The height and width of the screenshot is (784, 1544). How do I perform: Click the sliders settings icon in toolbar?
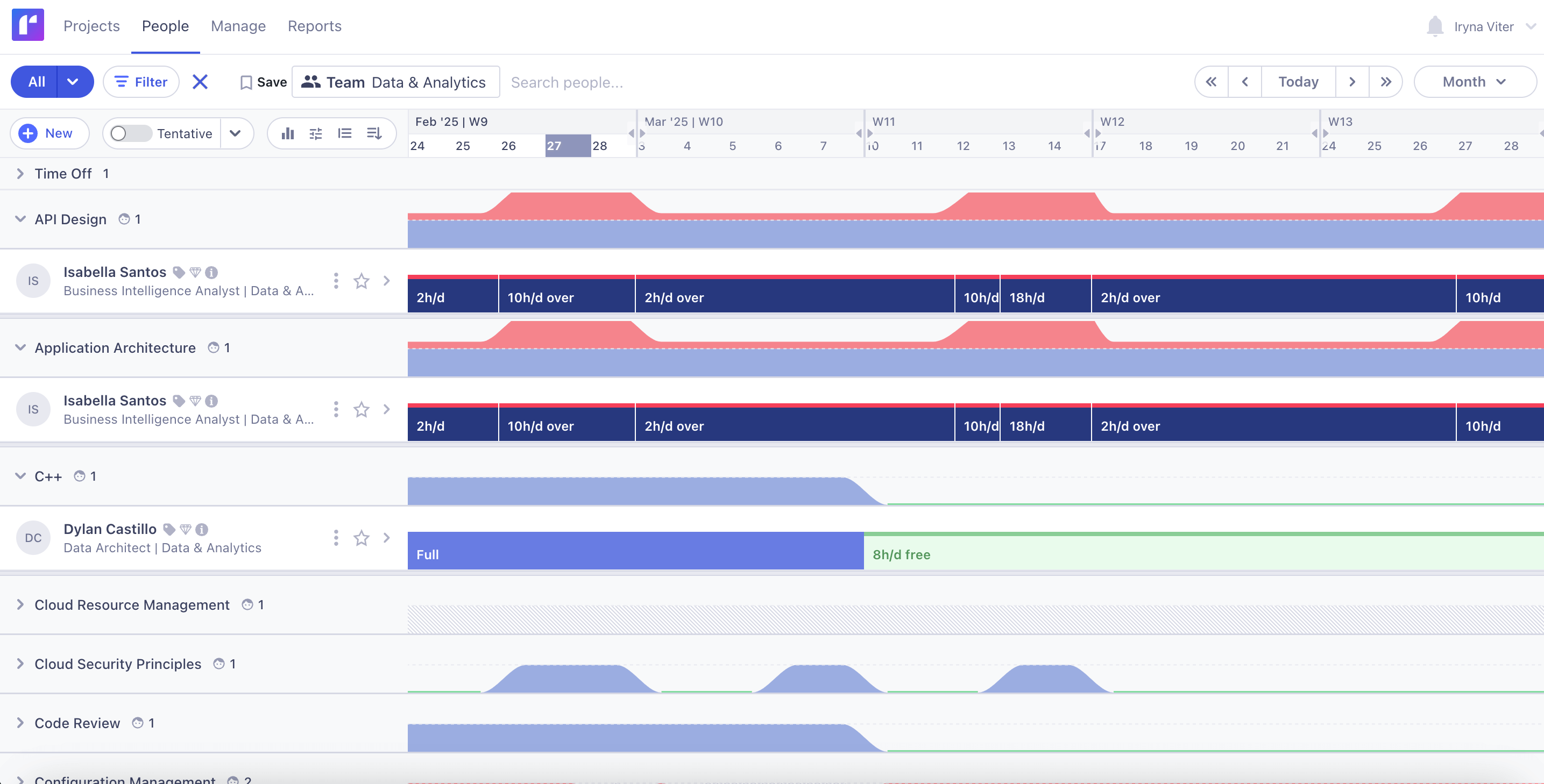pos(316,133)
